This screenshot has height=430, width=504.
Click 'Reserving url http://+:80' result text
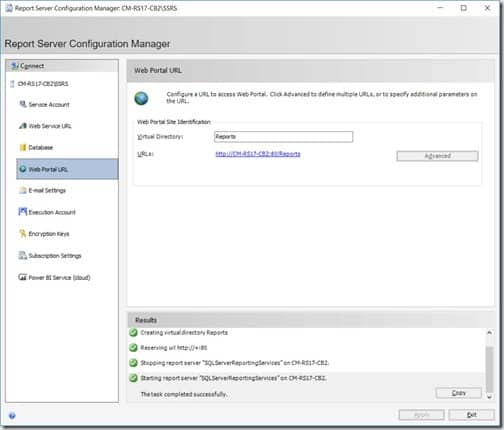point(174,348)
